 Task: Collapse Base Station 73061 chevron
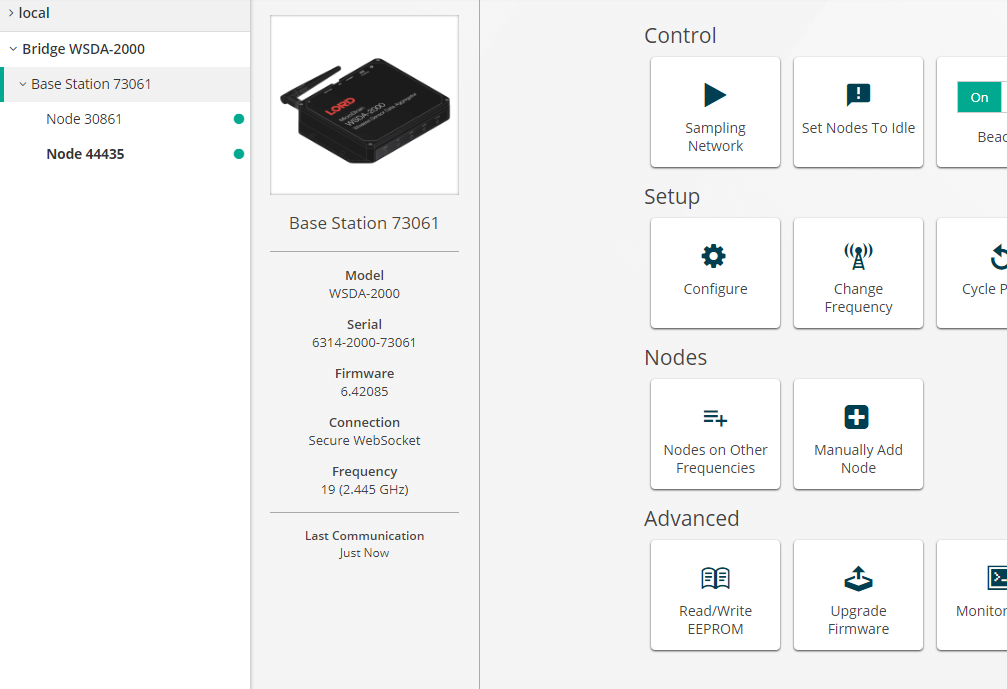[22, 85]
